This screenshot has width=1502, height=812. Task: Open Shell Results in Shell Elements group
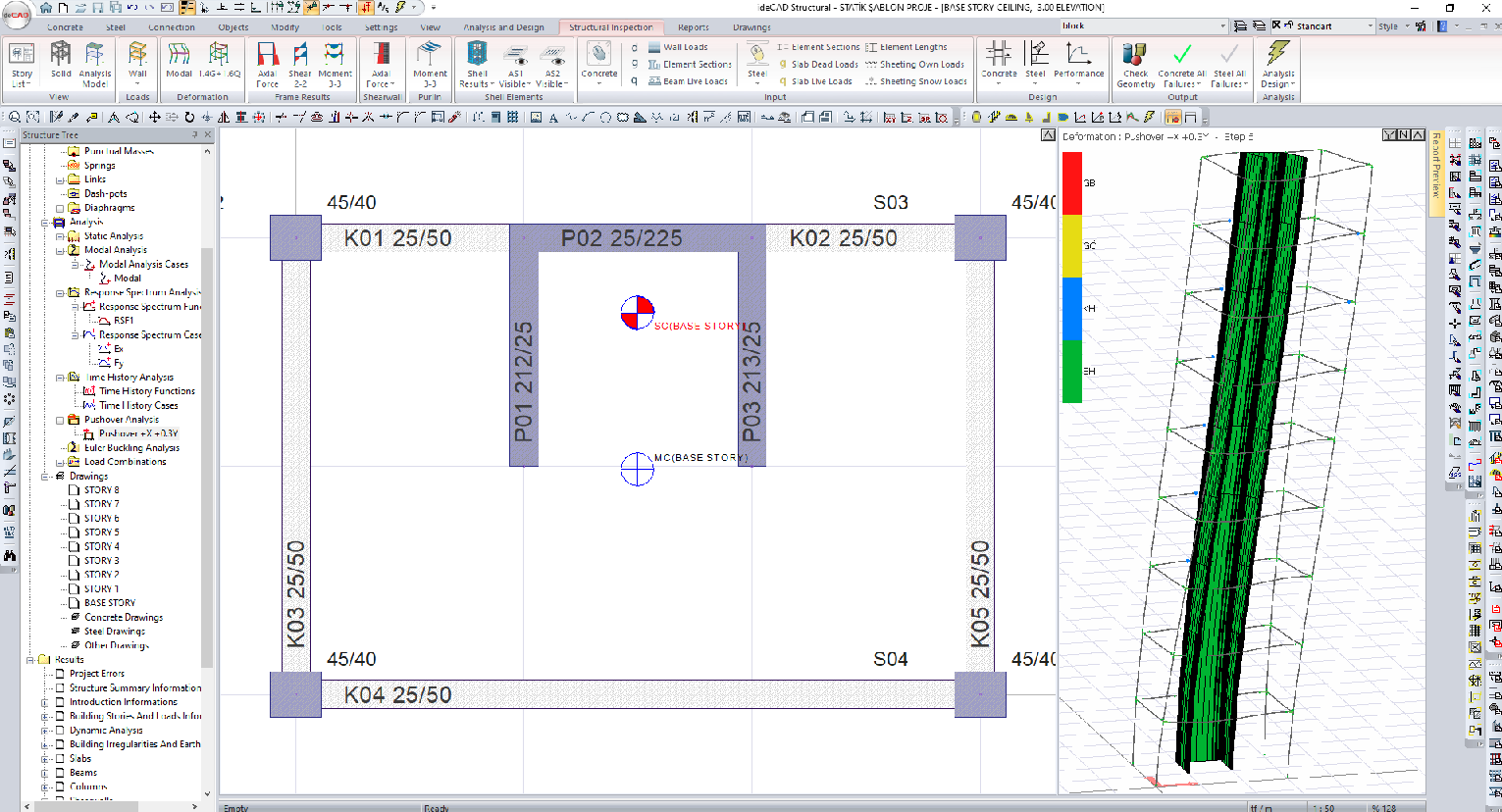click(x=477, y=63)
